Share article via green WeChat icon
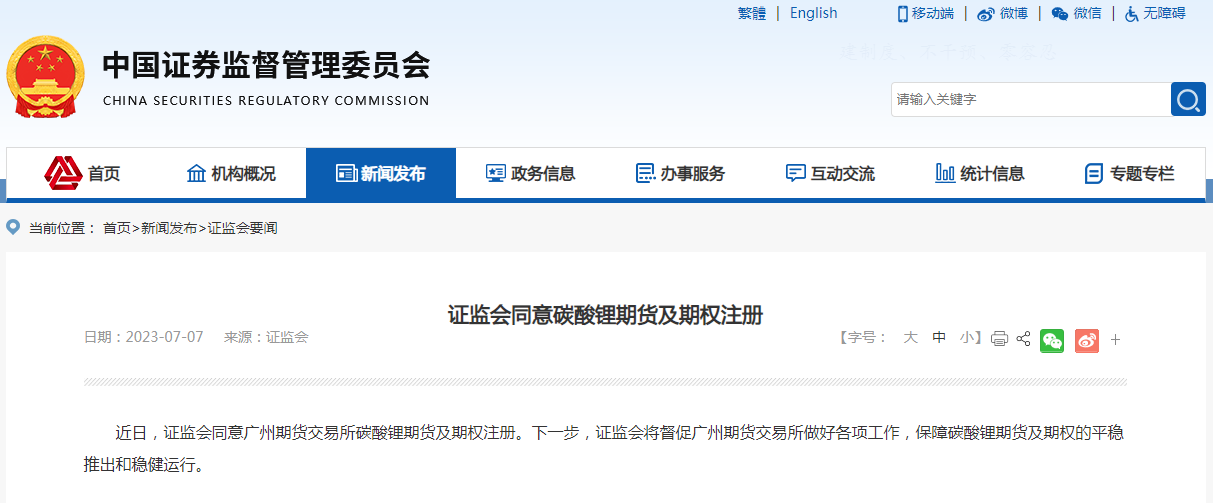The image size is (1213, 503). tap(1052, 340)
